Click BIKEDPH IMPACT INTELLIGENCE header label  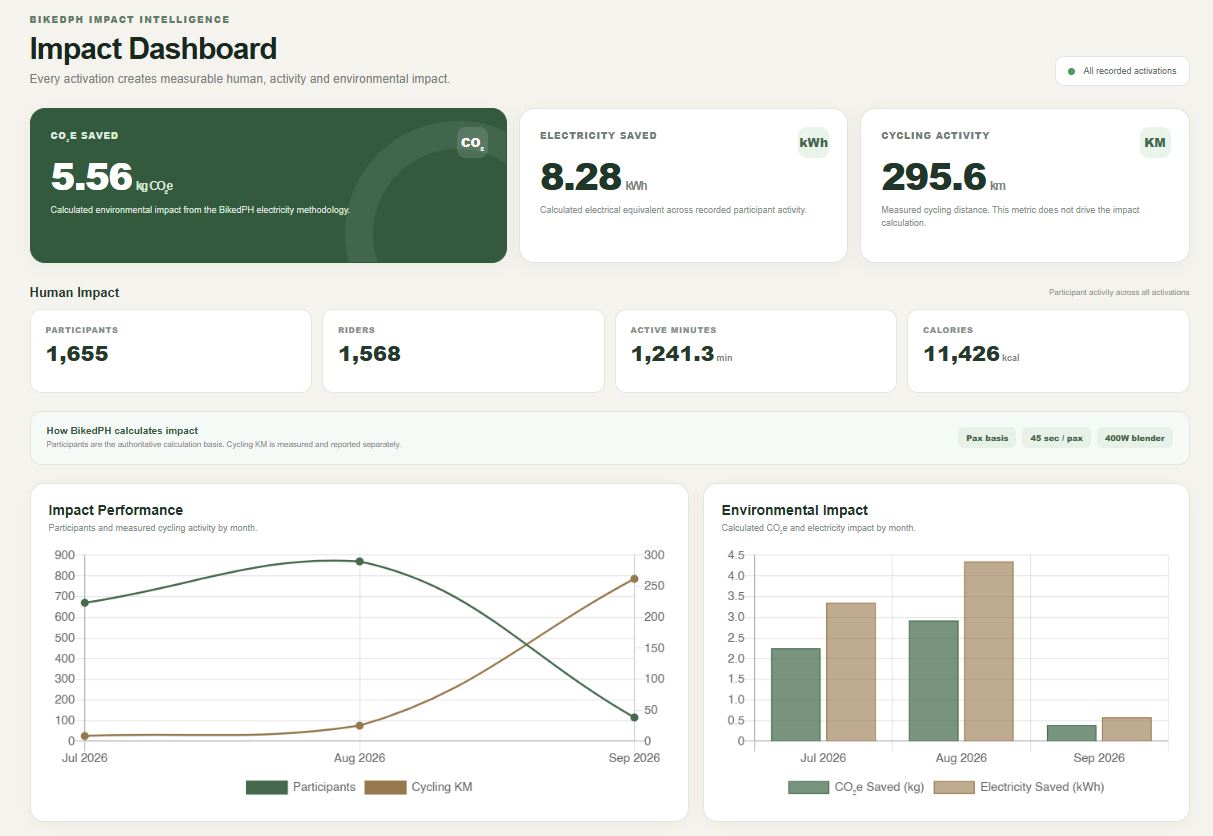click(x=130, y=19)
